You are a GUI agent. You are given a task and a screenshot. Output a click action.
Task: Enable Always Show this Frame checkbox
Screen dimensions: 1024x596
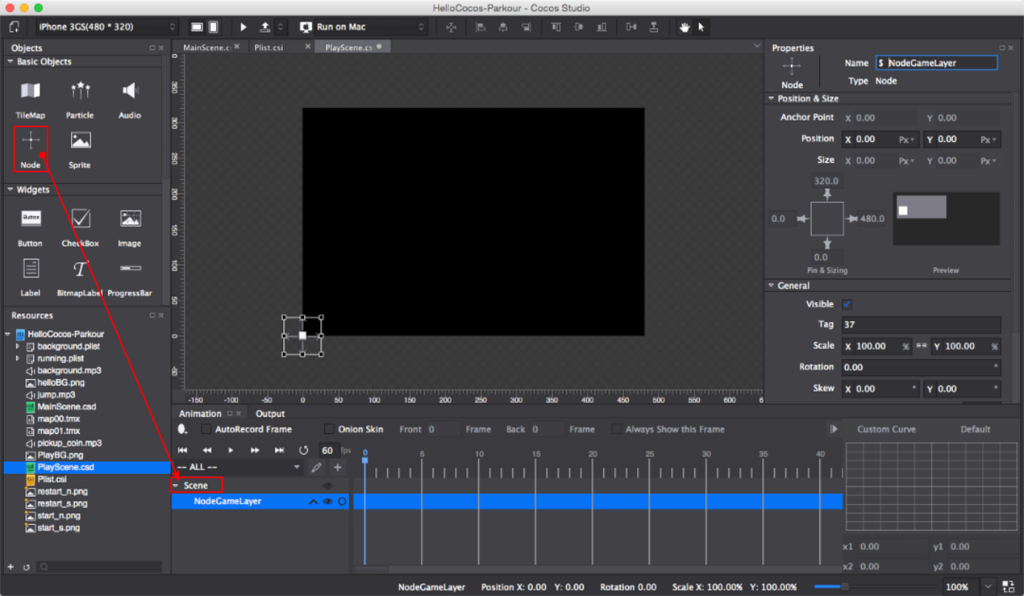coord(616,429)
